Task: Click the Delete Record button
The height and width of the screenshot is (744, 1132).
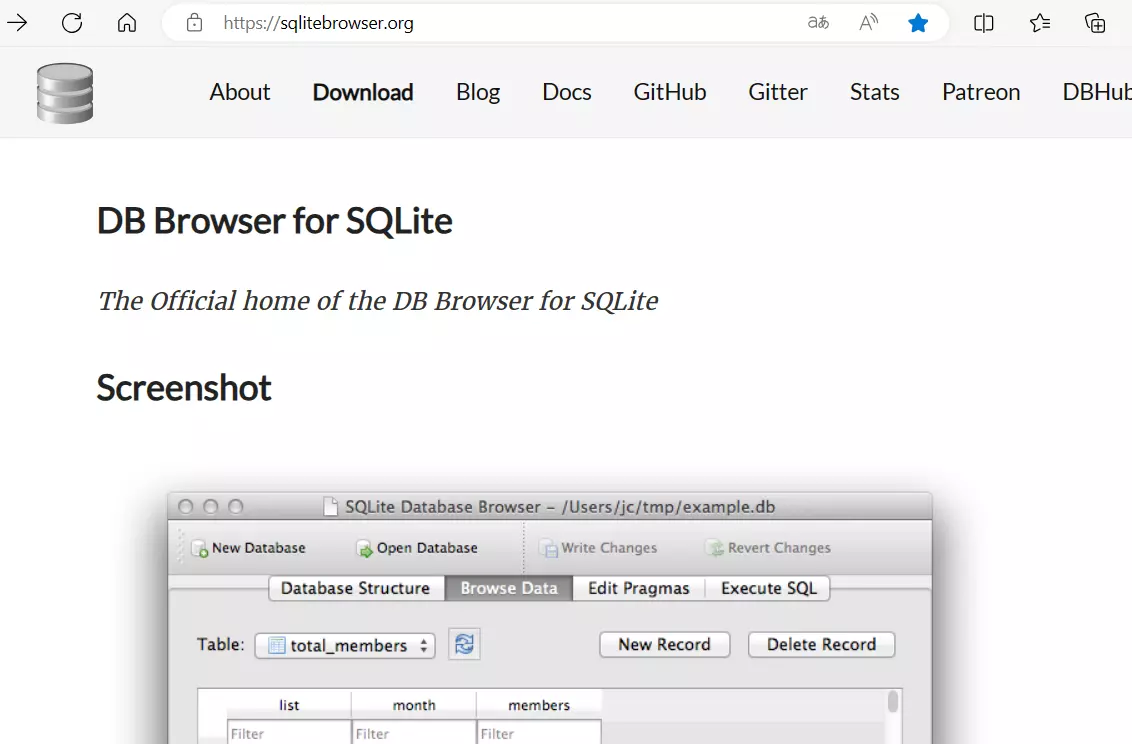Action: (822, 644)
